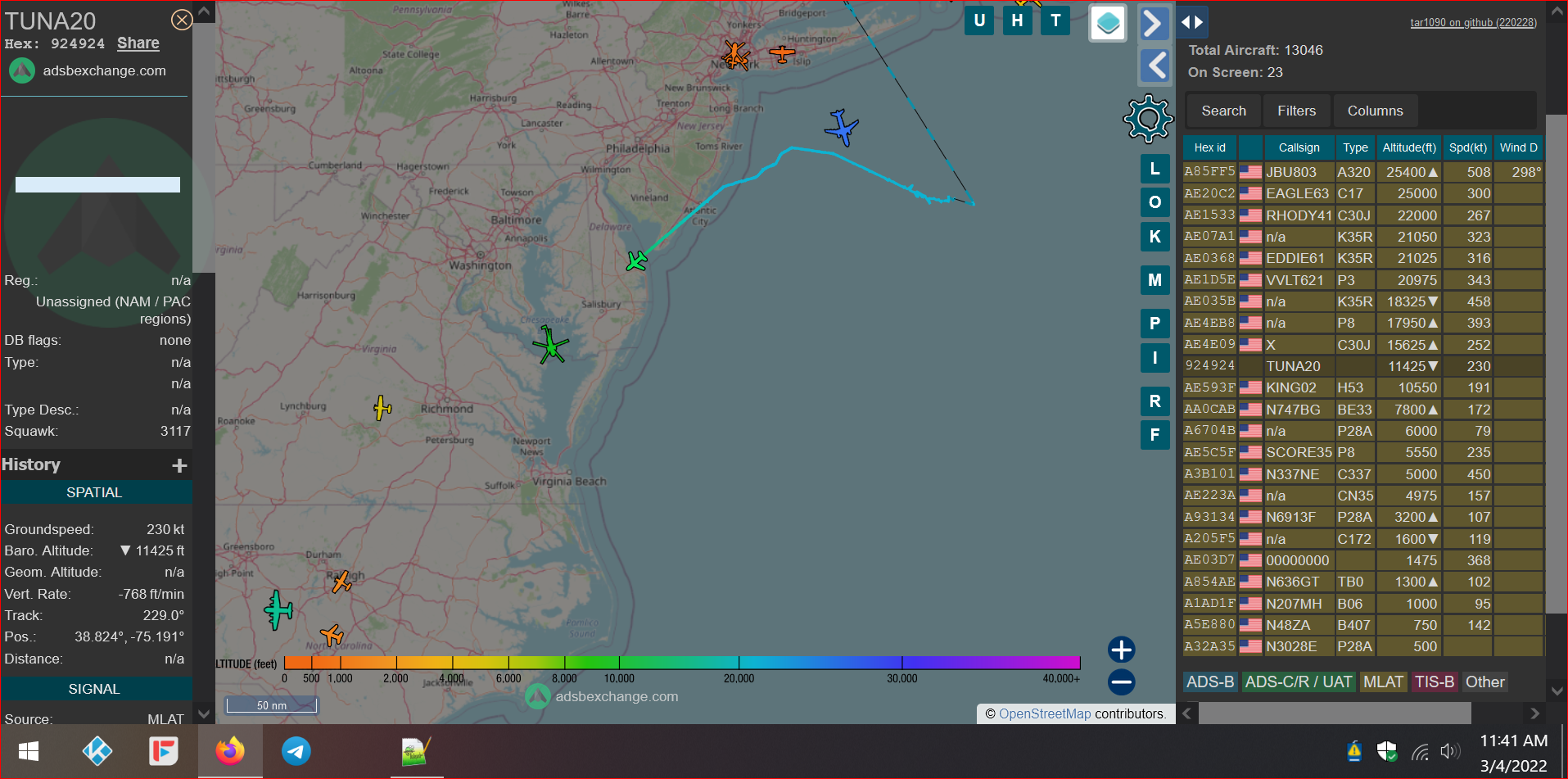Sort table by Callsign column
The width and height of the screenshot is (1568, 779).
point(1299,147)
